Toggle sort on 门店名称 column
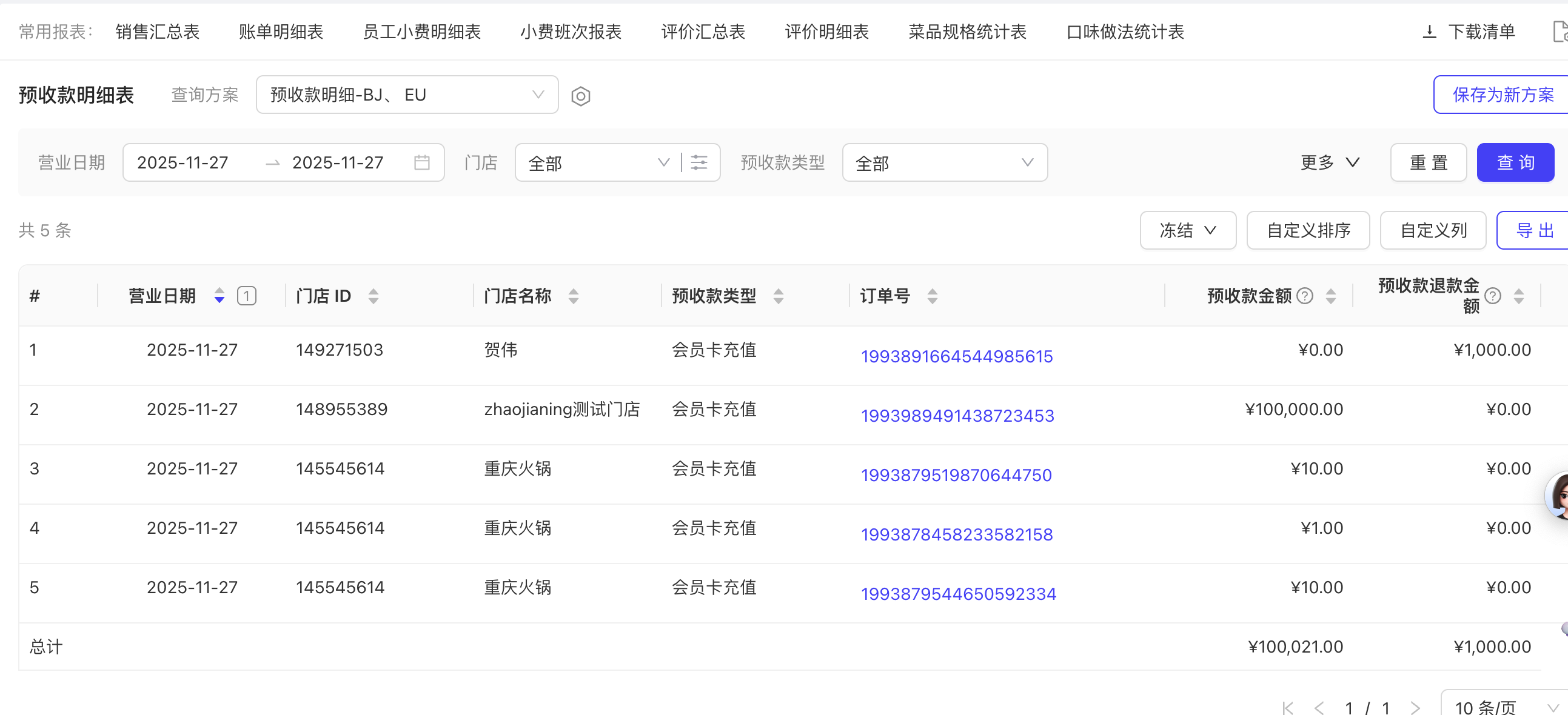 click(573, 296)
